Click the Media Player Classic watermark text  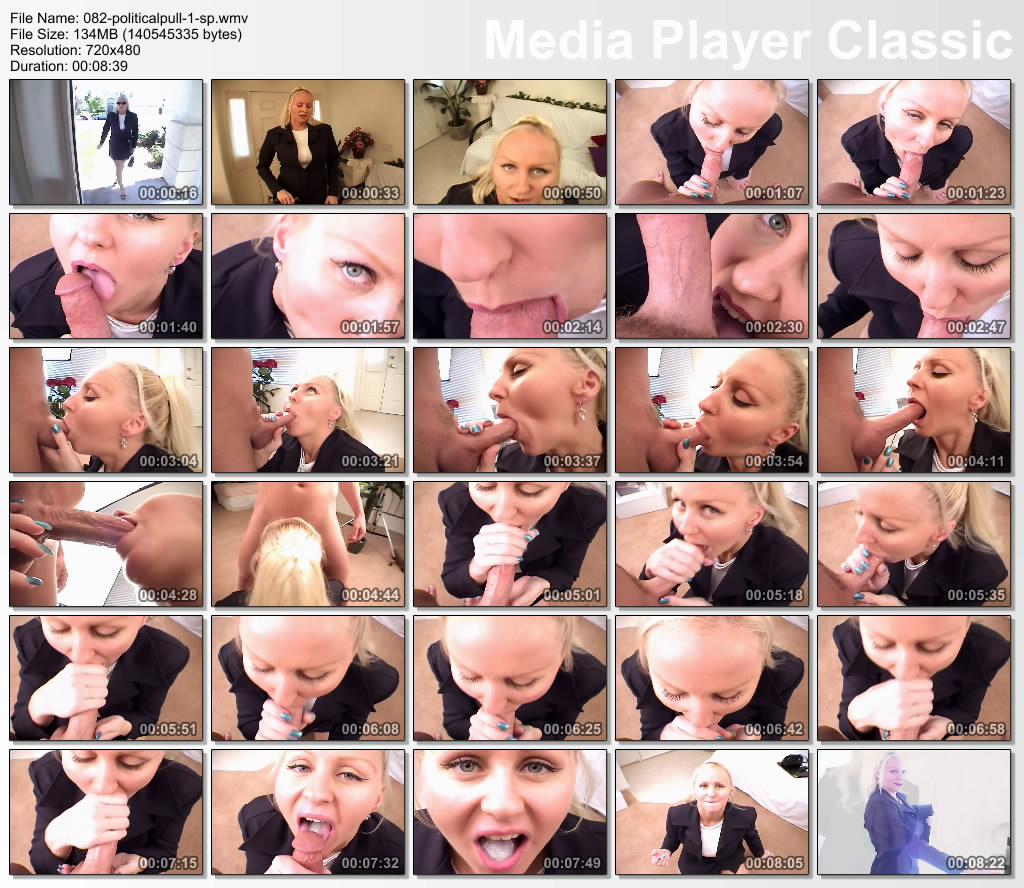pyautogui.click(x=748, y=41)
